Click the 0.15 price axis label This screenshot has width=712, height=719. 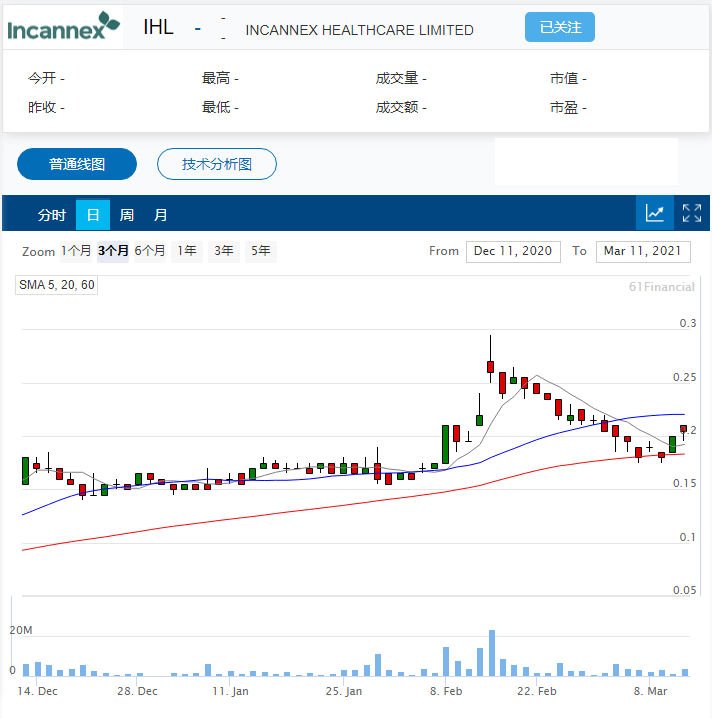684,483
